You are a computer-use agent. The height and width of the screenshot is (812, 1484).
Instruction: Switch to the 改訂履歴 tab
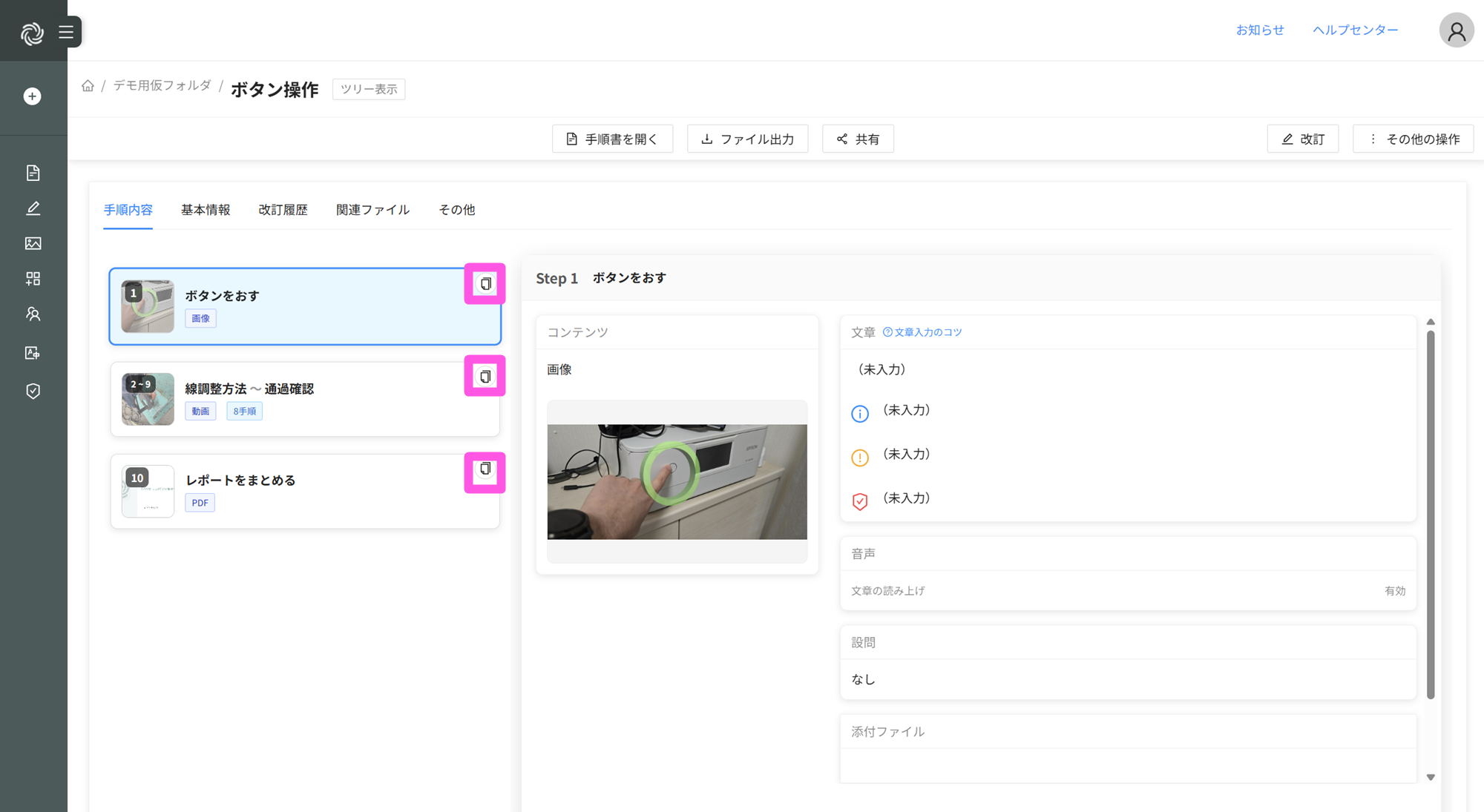pos(283,210)
